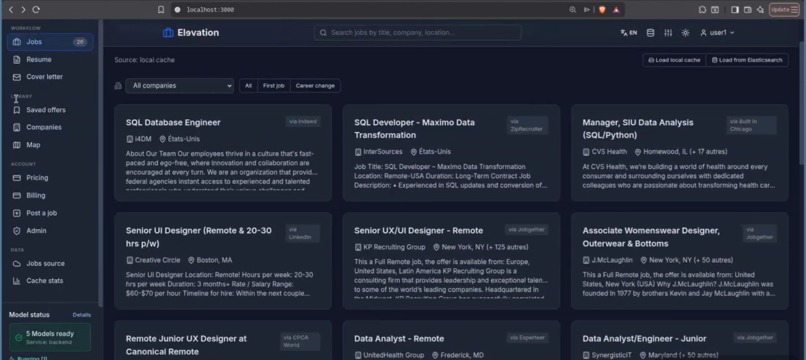Toggle light theme with sun icon

tap(685, 33)
